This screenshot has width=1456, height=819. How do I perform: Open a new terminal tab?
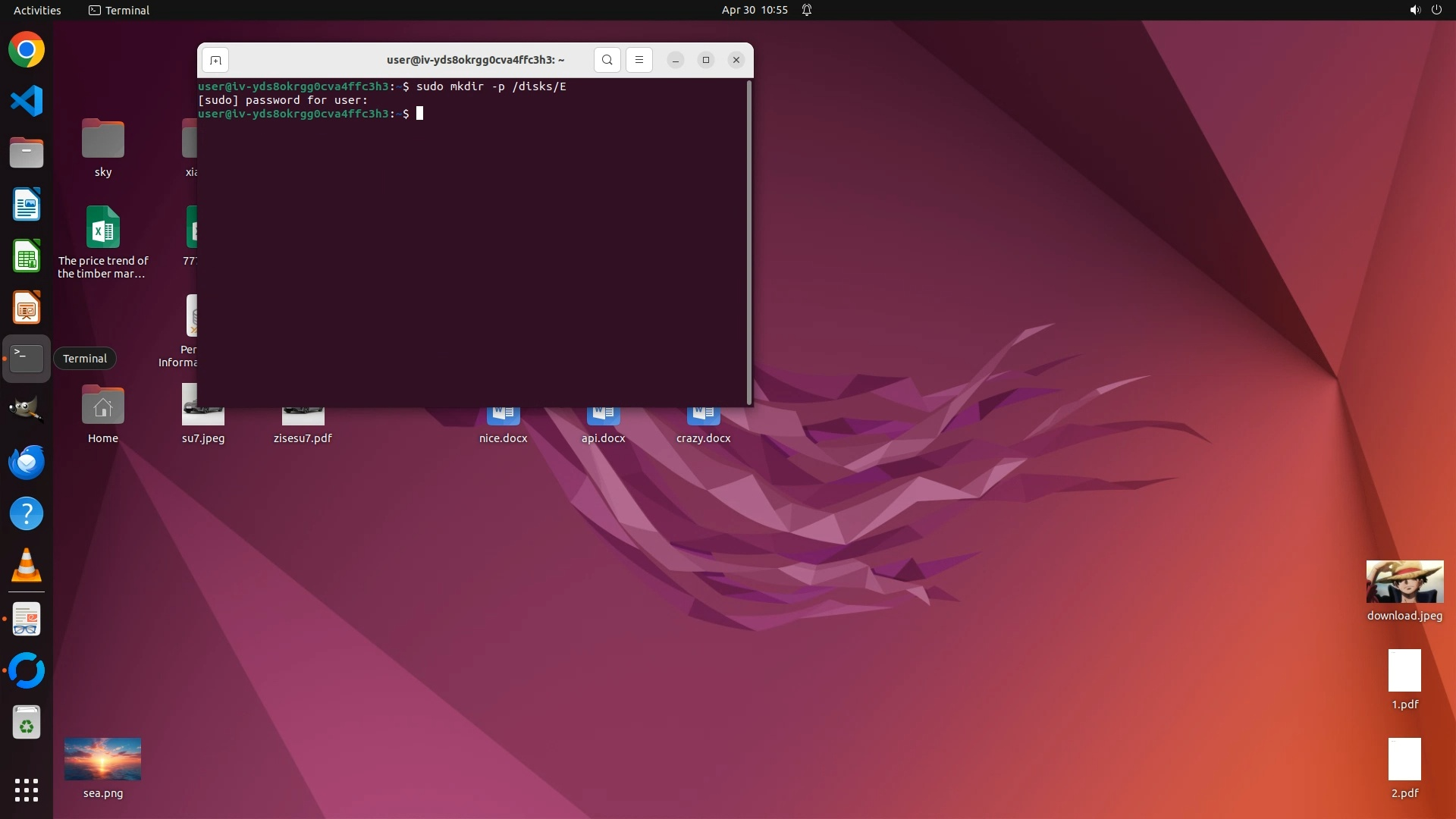[215, 60]
